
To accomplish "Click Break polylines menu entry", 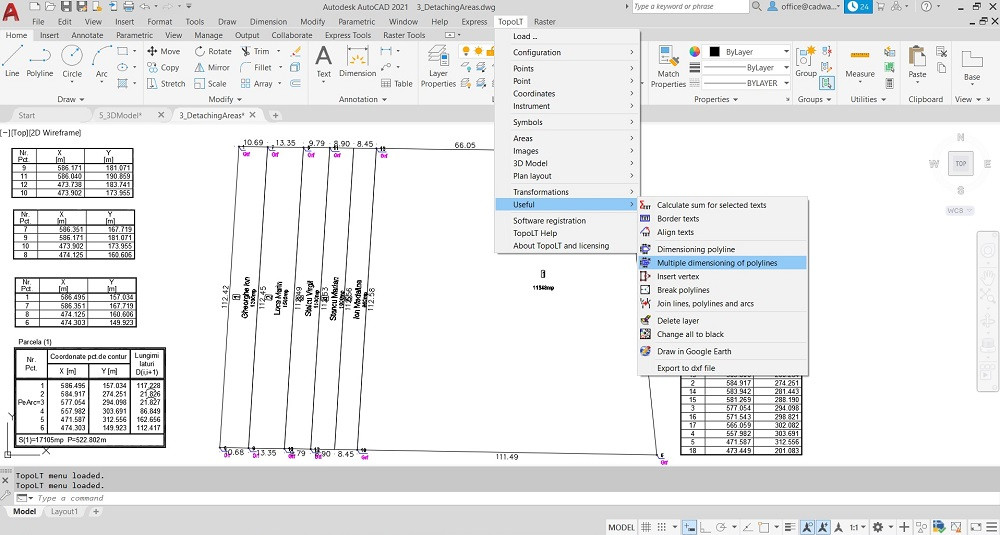I will coord(683,290).
